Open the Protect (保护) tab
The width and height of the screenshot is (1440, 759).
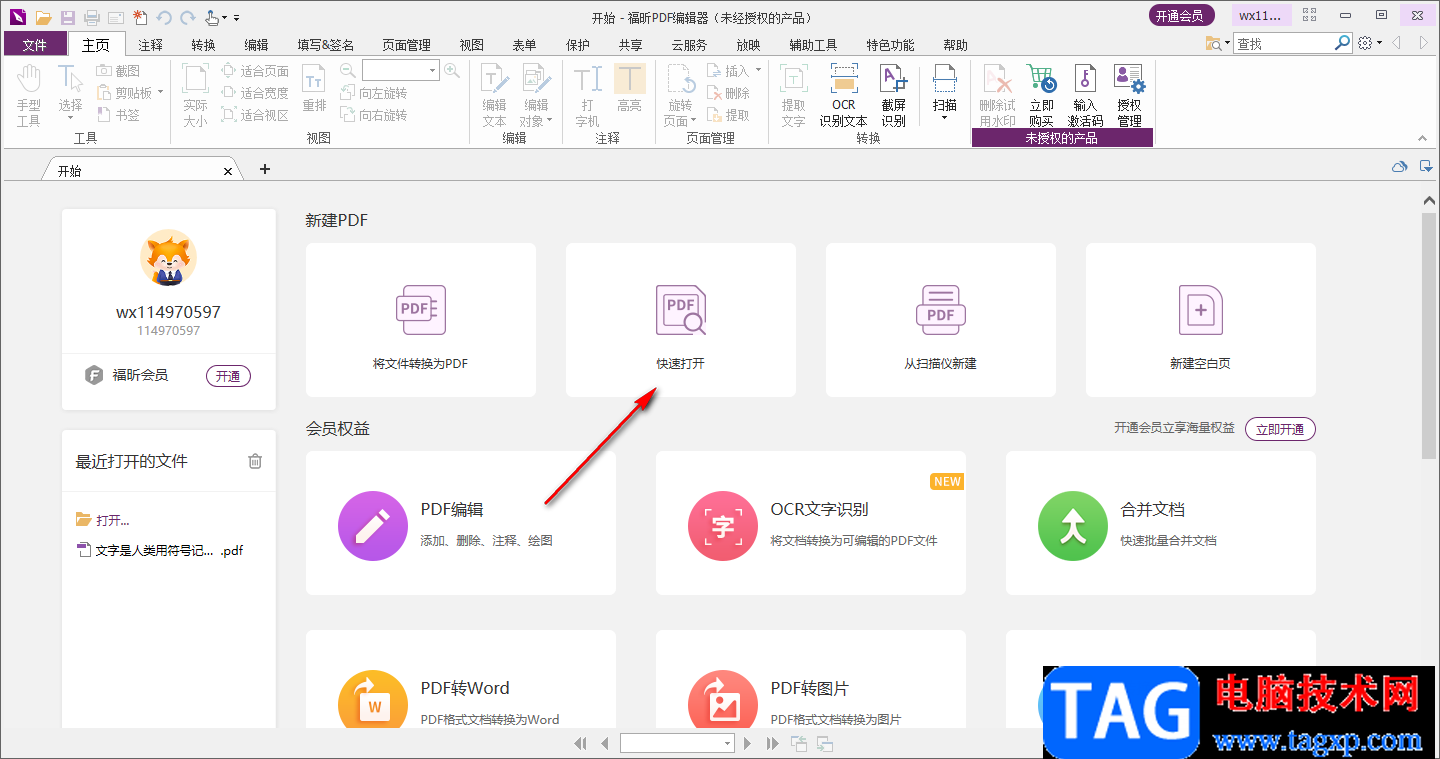(x=578, y=45)
